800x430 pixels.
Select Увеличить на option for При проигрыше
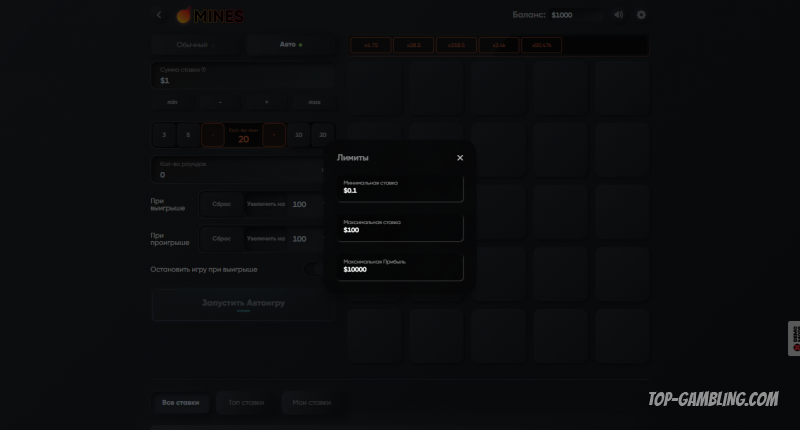click(x=266, y=239)
